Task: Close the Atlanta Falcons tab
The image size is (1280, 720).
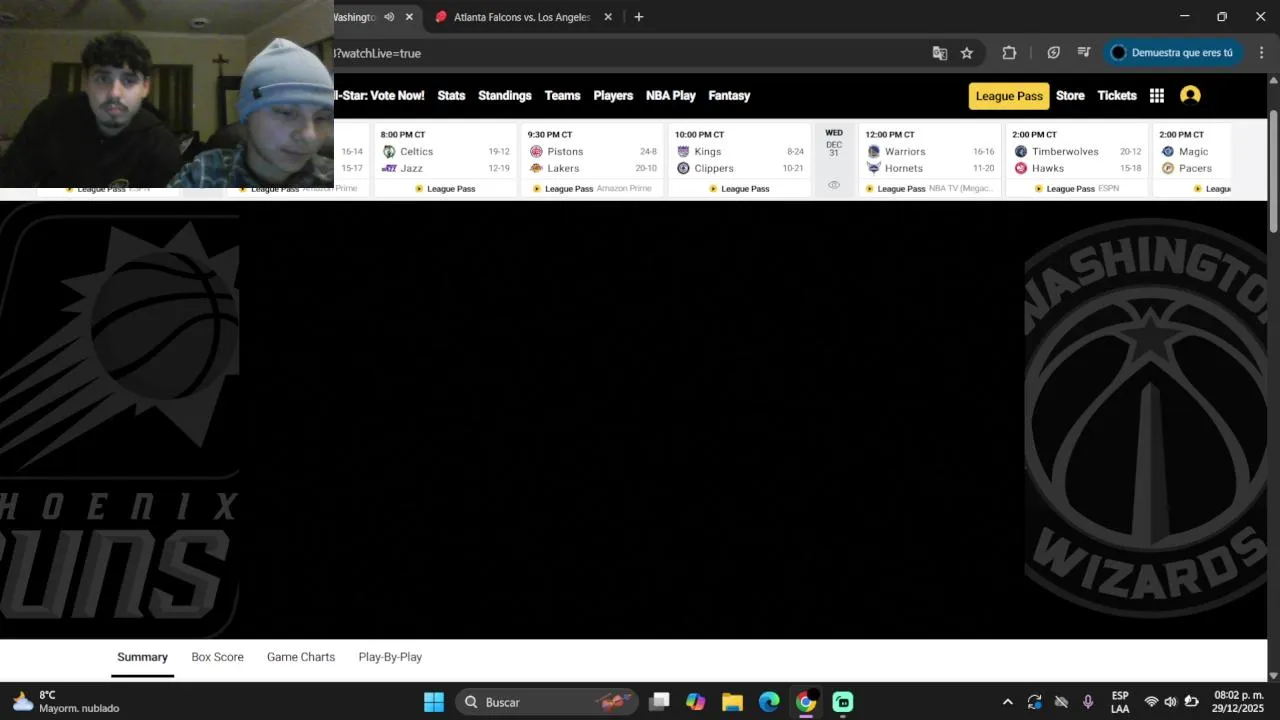Action: (x=608, y=17)
